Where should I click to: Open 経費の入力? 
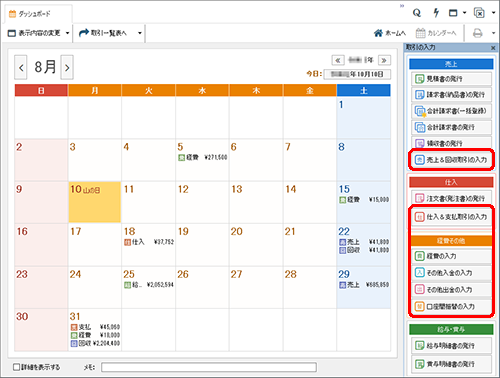tap(451, 256)
